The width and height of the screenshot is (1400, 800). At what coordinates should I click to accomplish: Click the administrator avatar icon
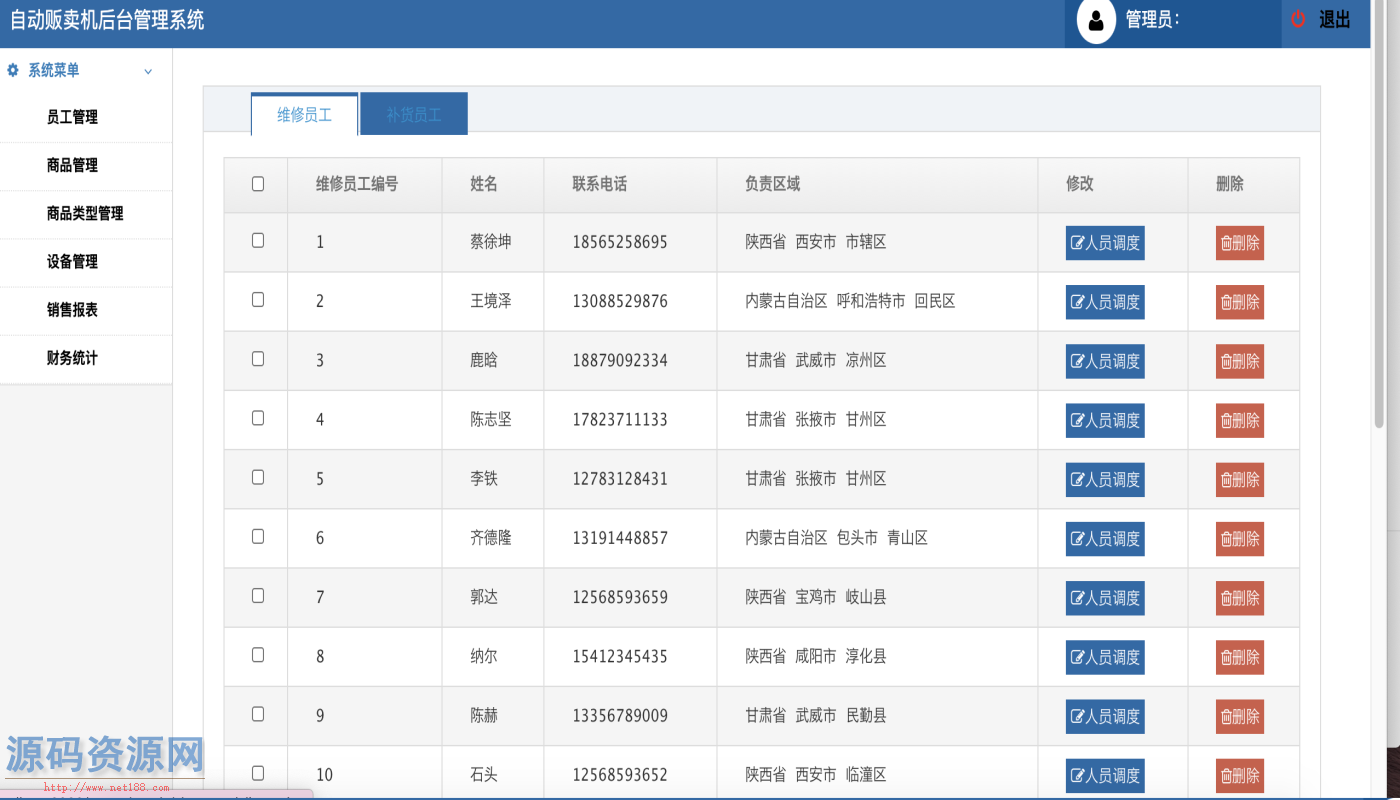1096,21
